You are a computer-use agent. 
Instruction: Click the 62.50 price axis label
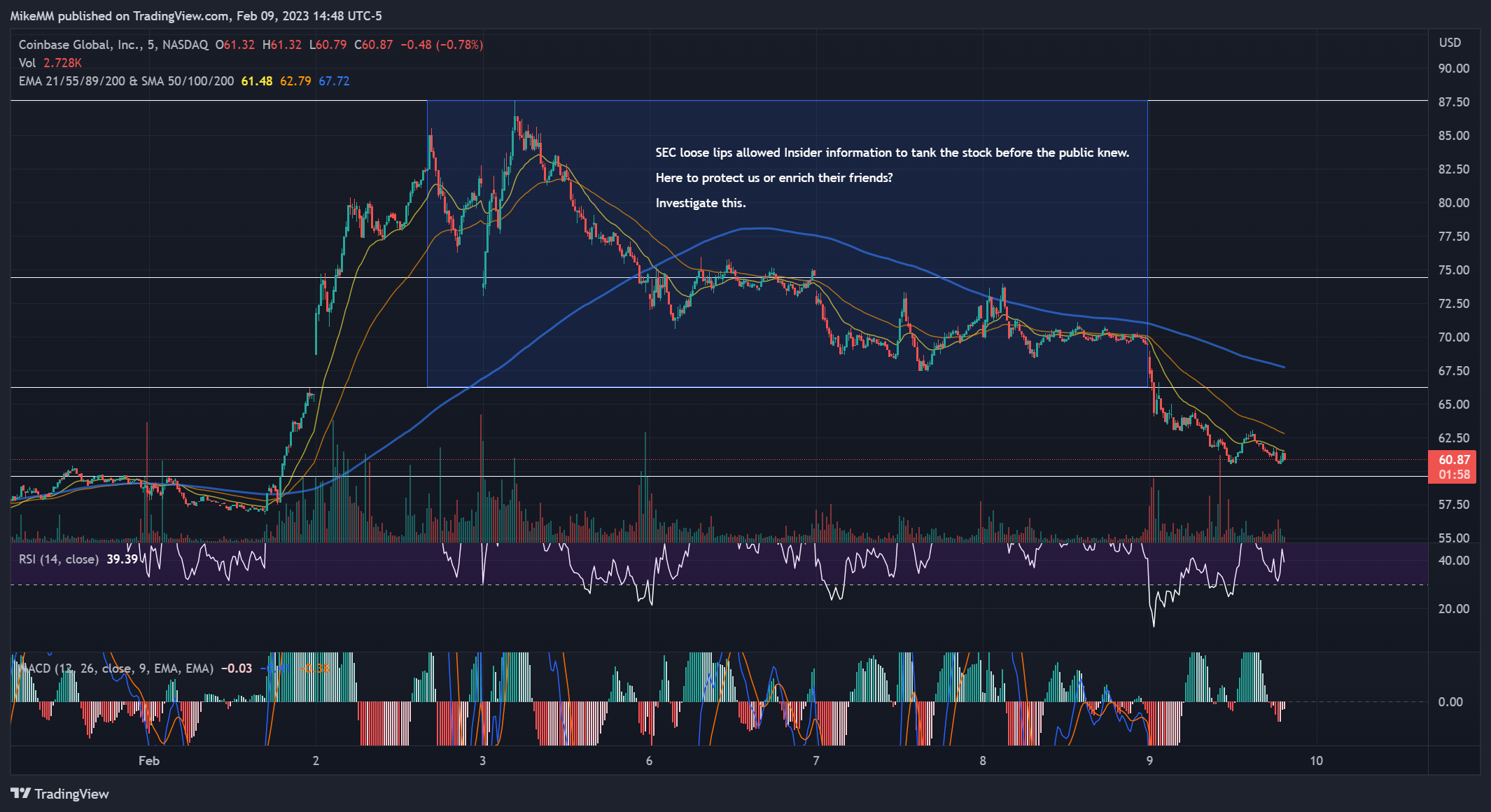coord(1454,438)
